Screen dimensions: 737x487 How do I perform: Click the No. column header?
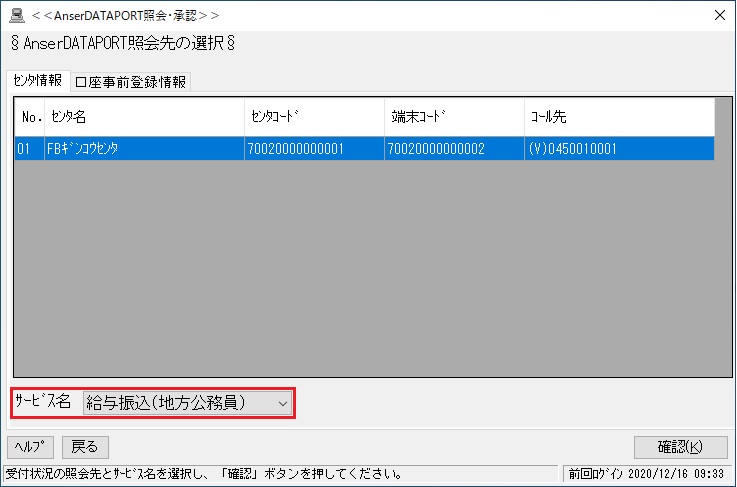30,117
